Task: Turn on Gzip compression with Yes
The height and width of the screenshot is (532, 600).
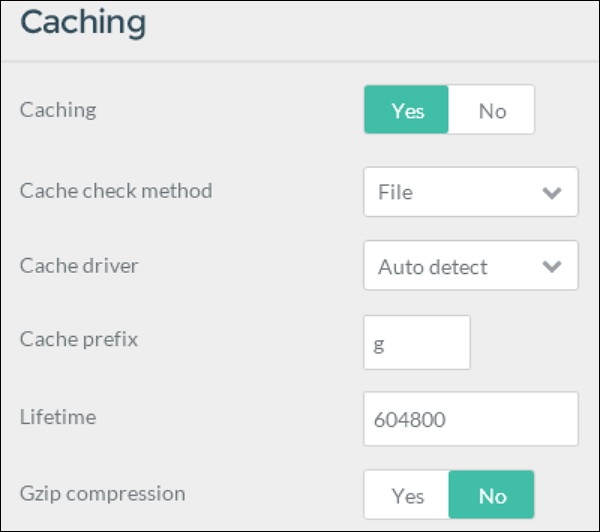Action: click(x=407, y=495)
